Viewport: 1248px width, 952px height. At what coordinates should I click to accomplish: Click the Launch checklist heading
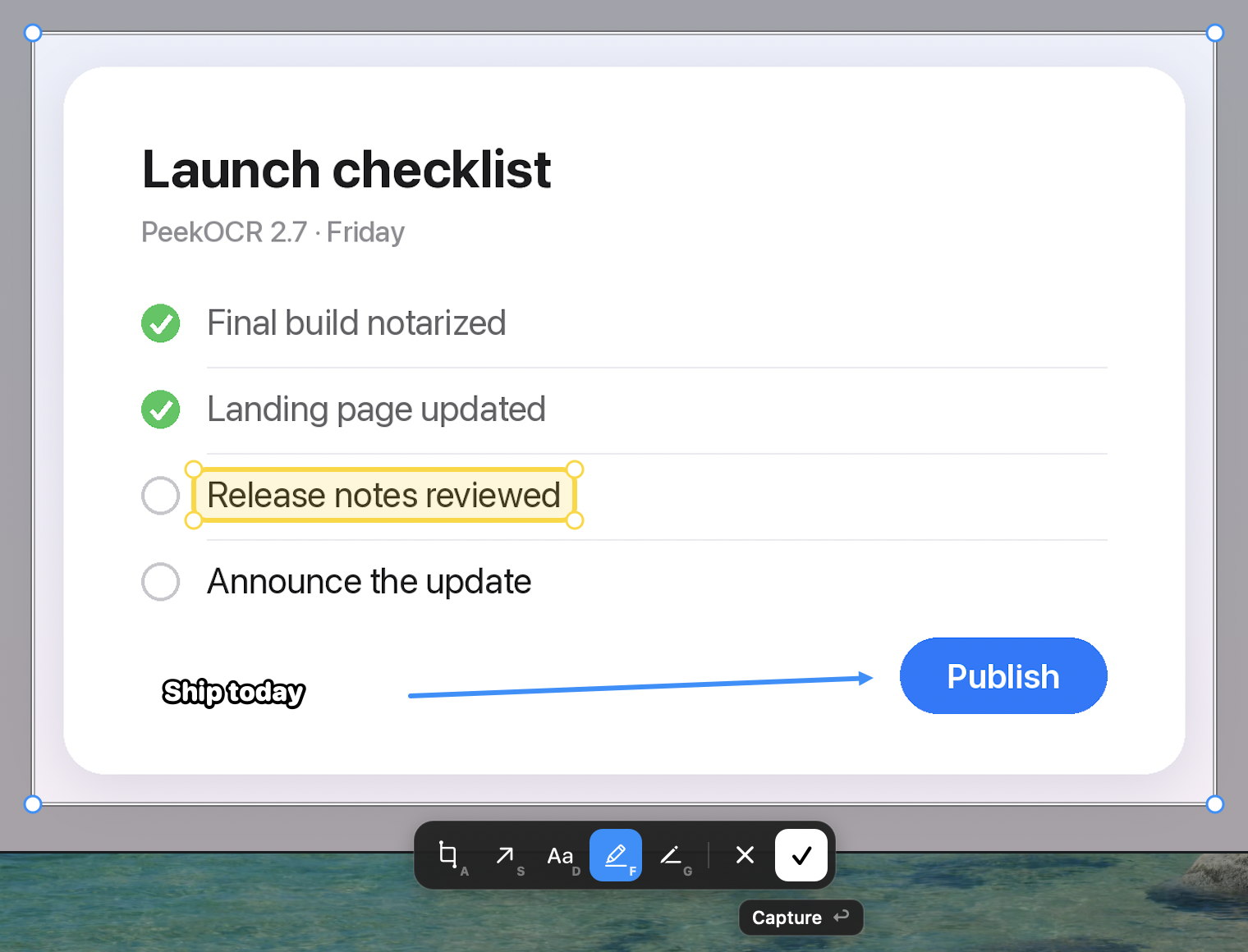(346, 170)
